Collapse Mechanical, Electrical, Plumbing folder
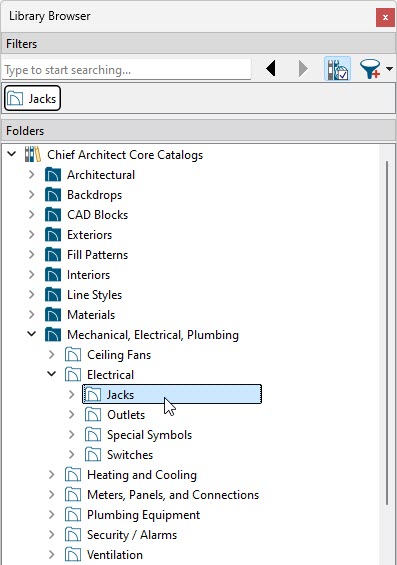 click(32, 334)
